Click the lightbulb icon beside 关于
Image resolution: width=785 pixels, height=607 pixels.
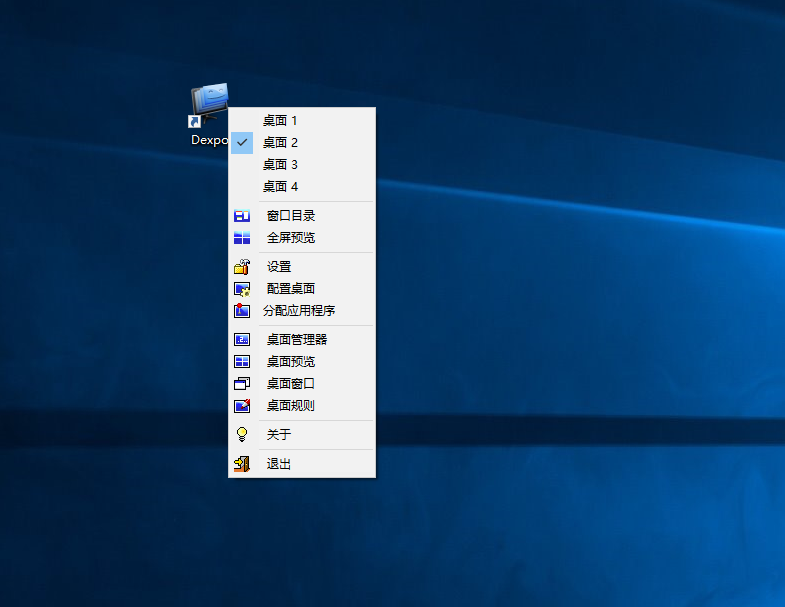tap(242, 435)
